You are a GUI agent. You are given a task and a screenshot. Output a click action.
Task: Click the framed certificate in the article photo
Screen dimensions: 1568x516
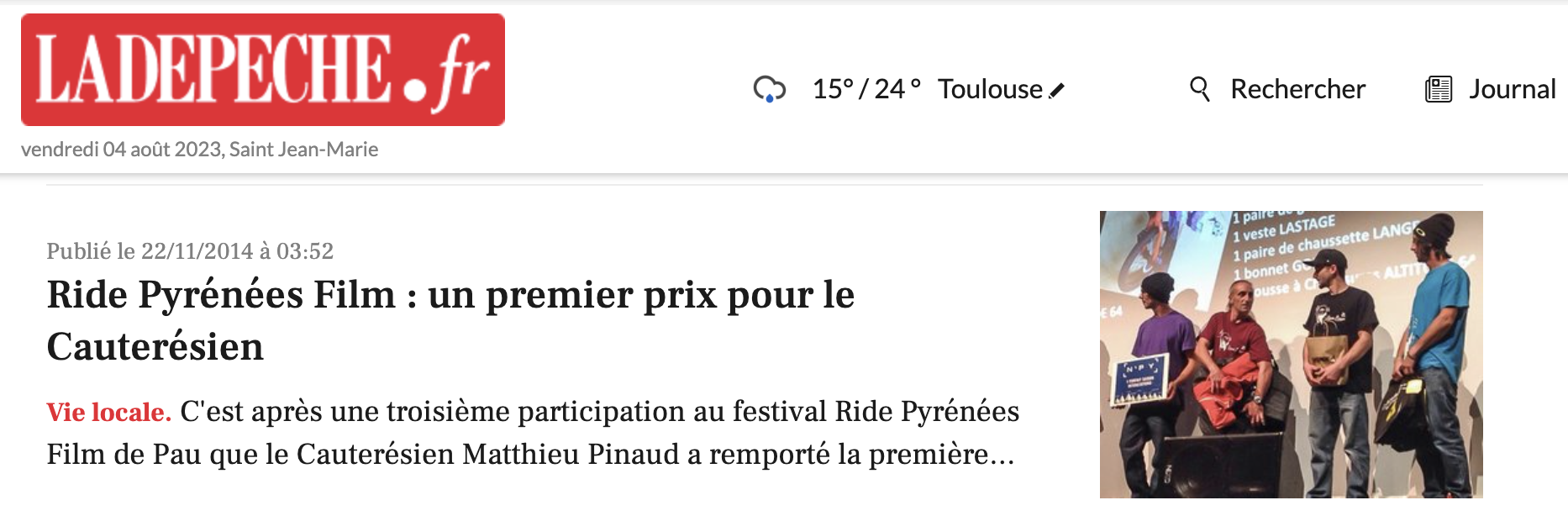click(x=1140, y=380)
